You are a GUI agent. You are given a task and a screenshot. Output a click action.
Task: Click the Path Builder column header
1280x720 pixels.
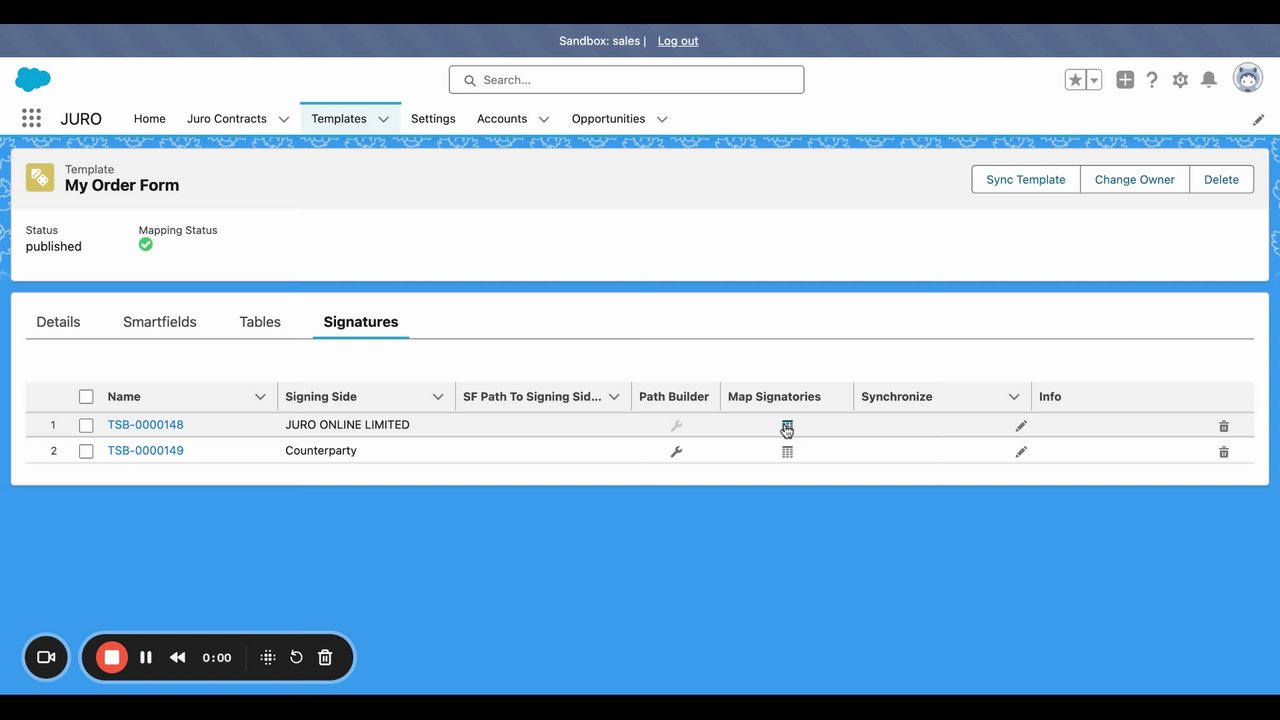674,397
